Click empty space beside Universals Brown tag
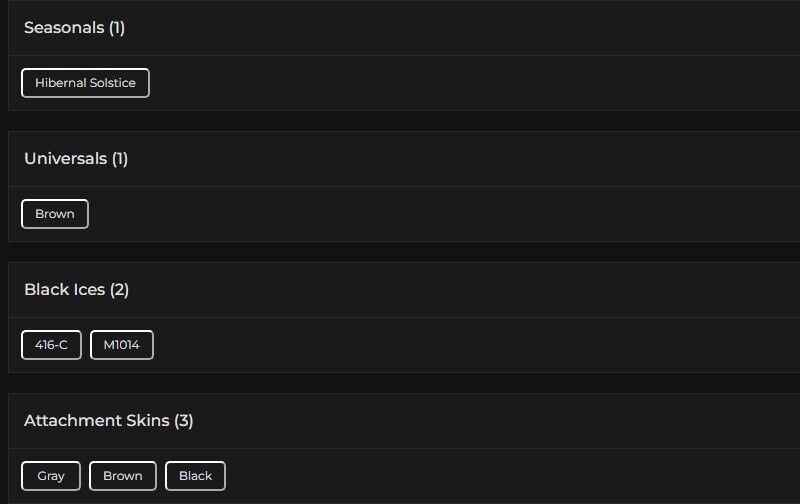 tap(400, 214)
